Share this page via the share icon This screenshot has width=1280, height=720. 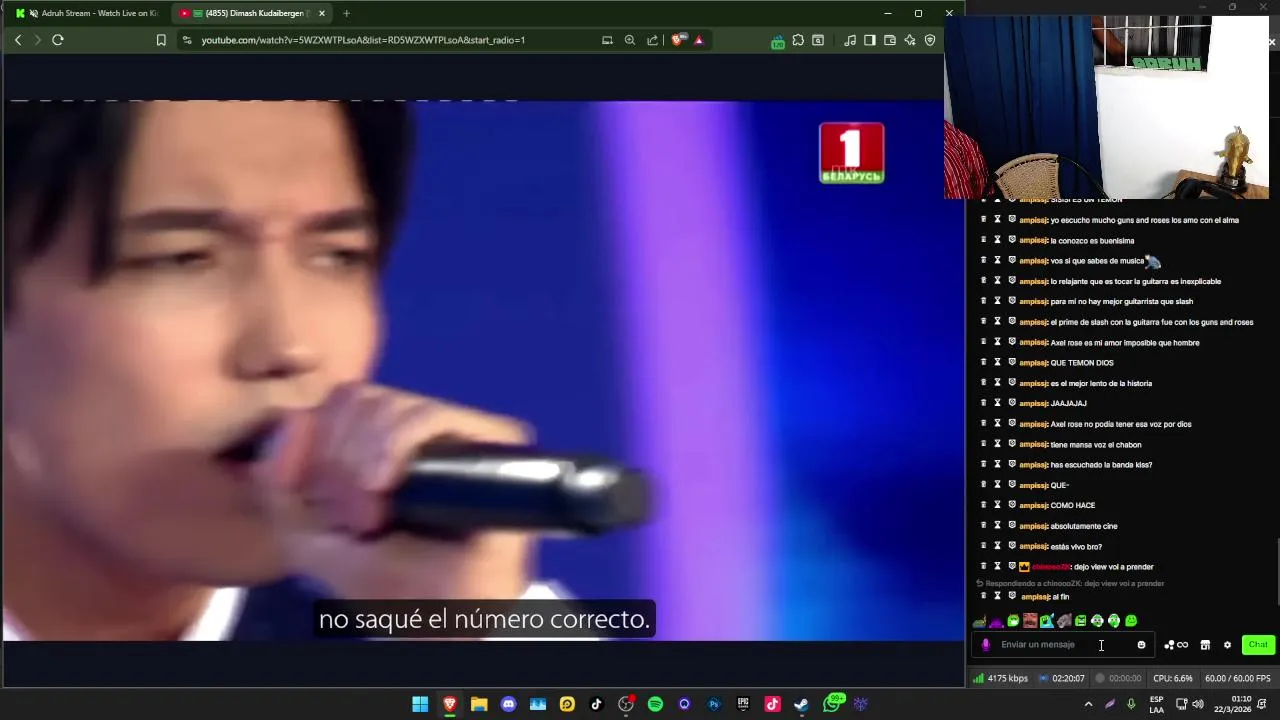coord(653,40)
